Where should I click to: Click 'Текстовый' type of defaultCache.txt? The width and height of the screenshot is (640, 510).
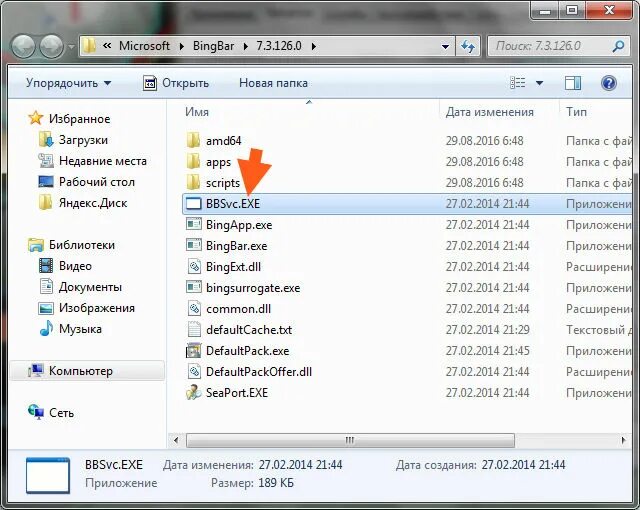(x=598, y=330)
